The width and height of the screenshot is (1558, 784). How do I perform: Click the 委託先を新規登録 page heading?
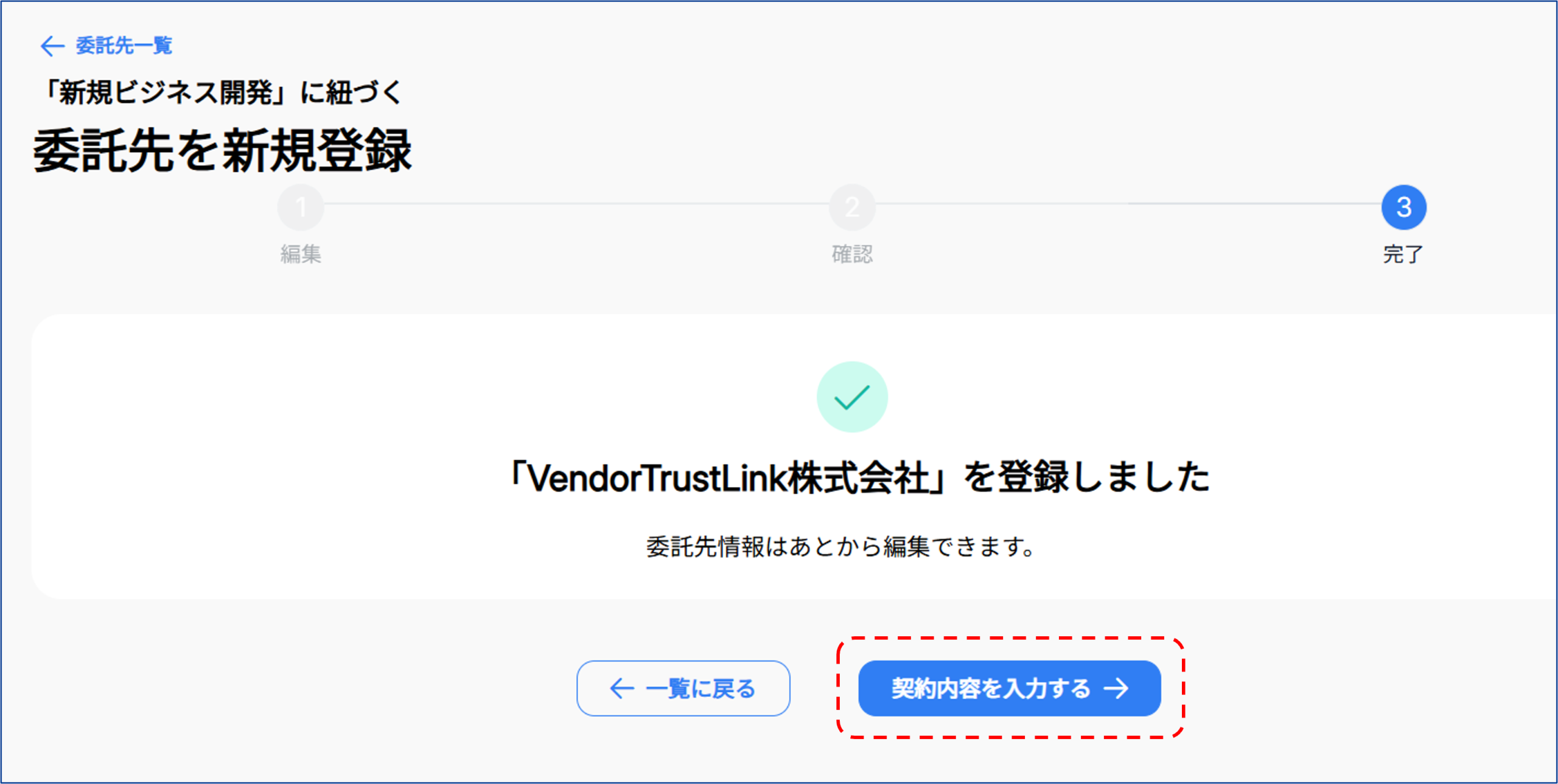(223, 151)
